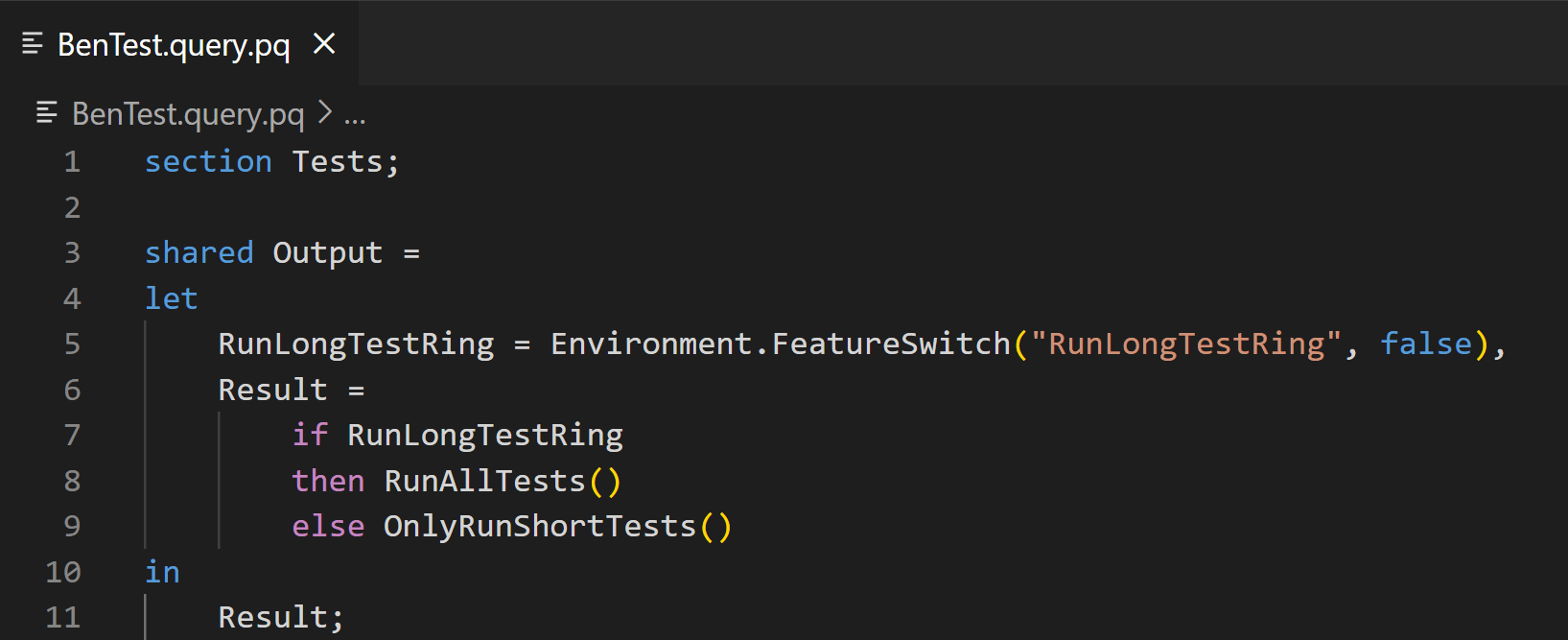
Task: Select the keyword 'section' on line 1
Action: pos(207,161)
